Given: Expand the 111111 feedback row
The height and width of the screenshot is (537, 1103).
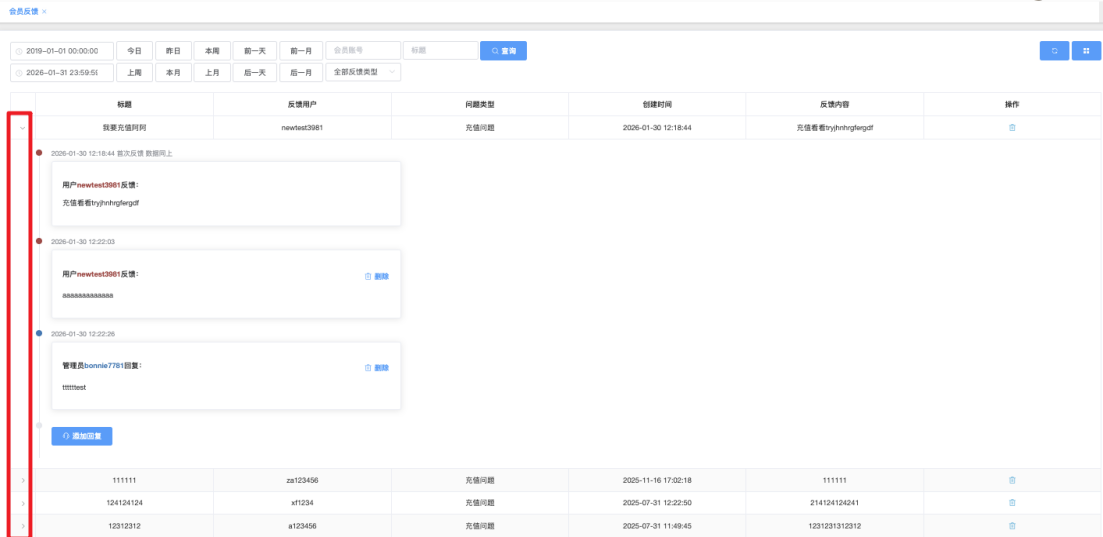Looking at the screenshot, I should pyautogui.click(x=22, y=480).
